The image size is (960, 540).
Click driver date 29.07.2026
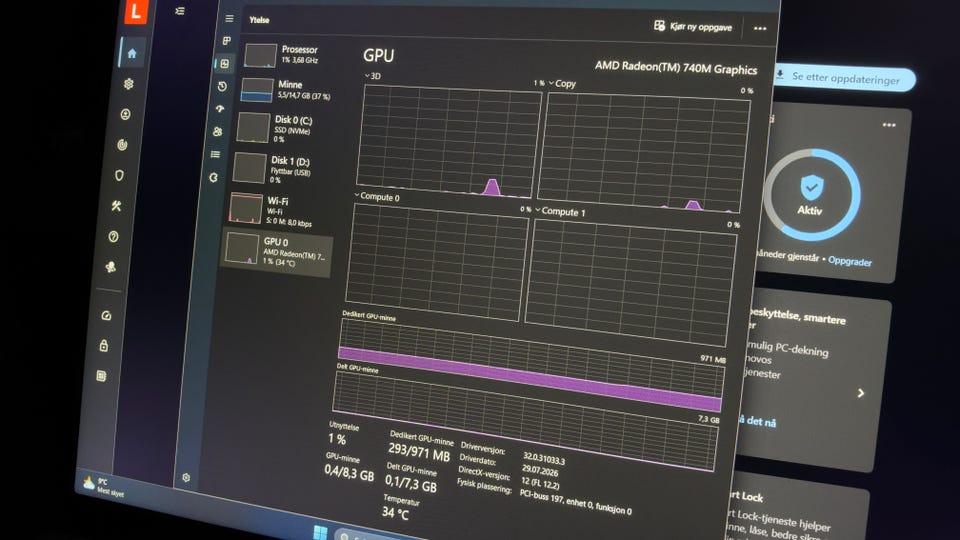[x=539, y=470]
